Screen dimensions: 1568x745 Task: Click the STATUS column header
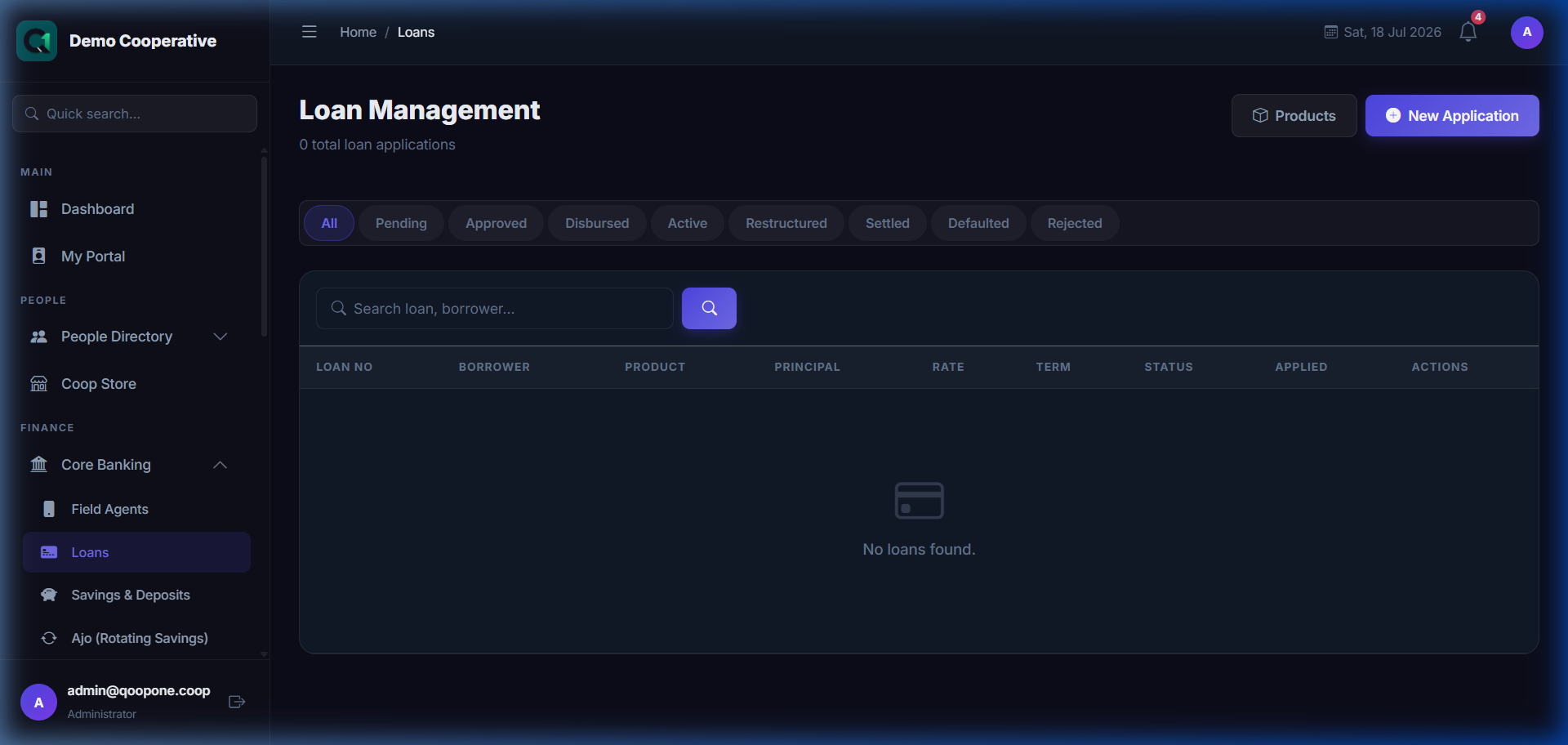(x=1169, y=367)
